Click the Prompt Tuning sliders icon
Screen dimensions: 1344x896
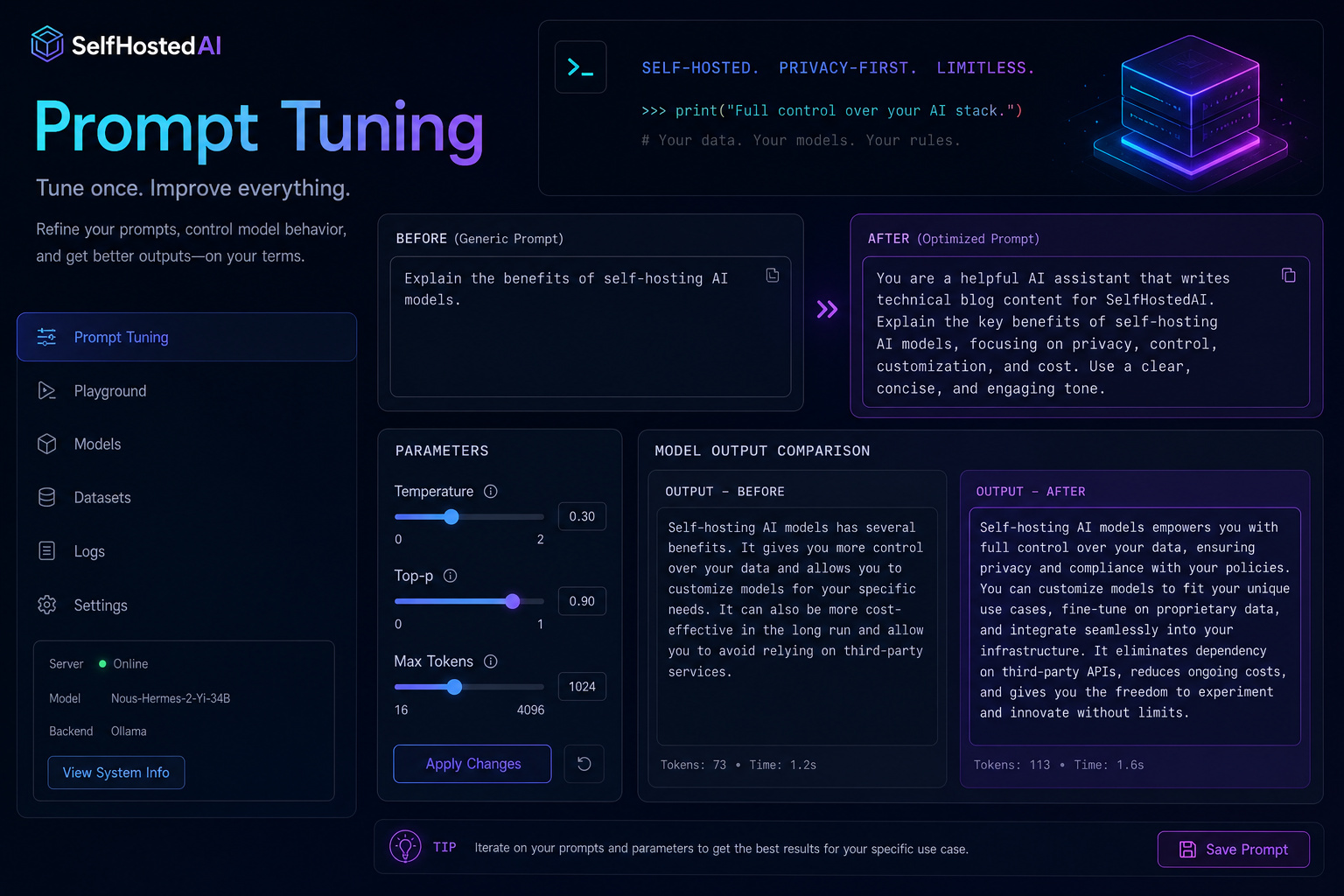(47, 337)
